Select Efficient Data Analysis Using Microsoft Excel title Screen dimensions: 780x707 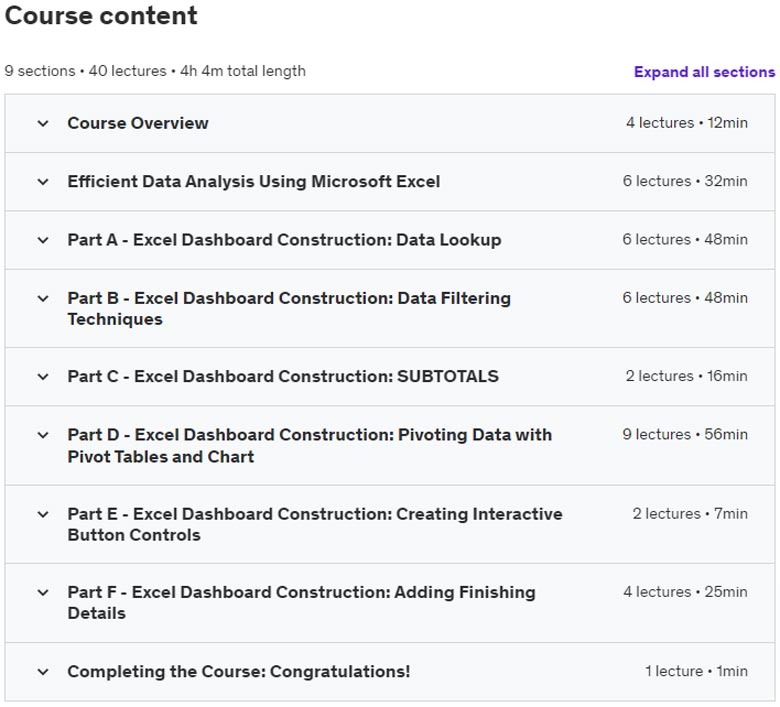click(254, 182)
